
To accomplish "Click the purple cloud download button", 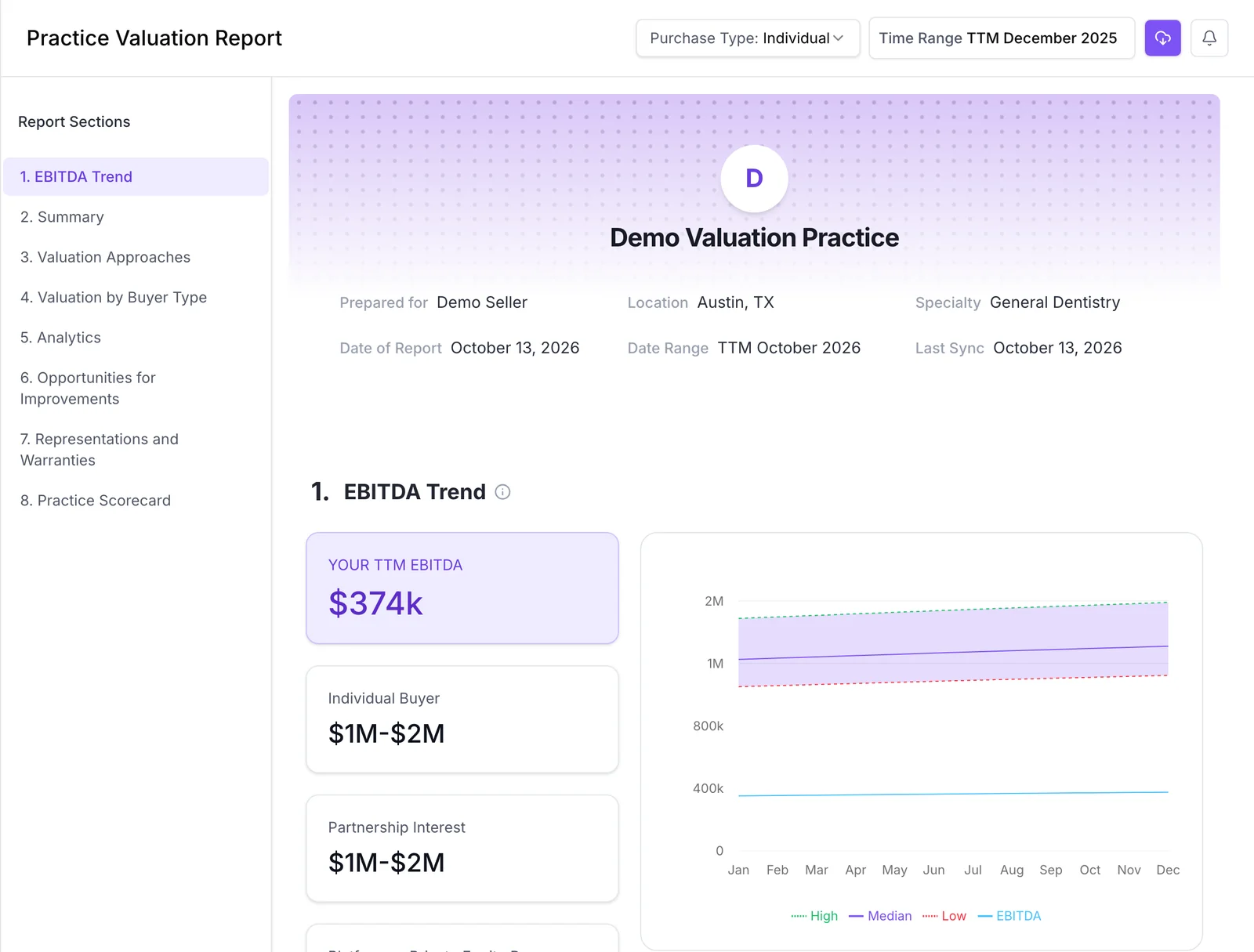I will (1162, 38).
